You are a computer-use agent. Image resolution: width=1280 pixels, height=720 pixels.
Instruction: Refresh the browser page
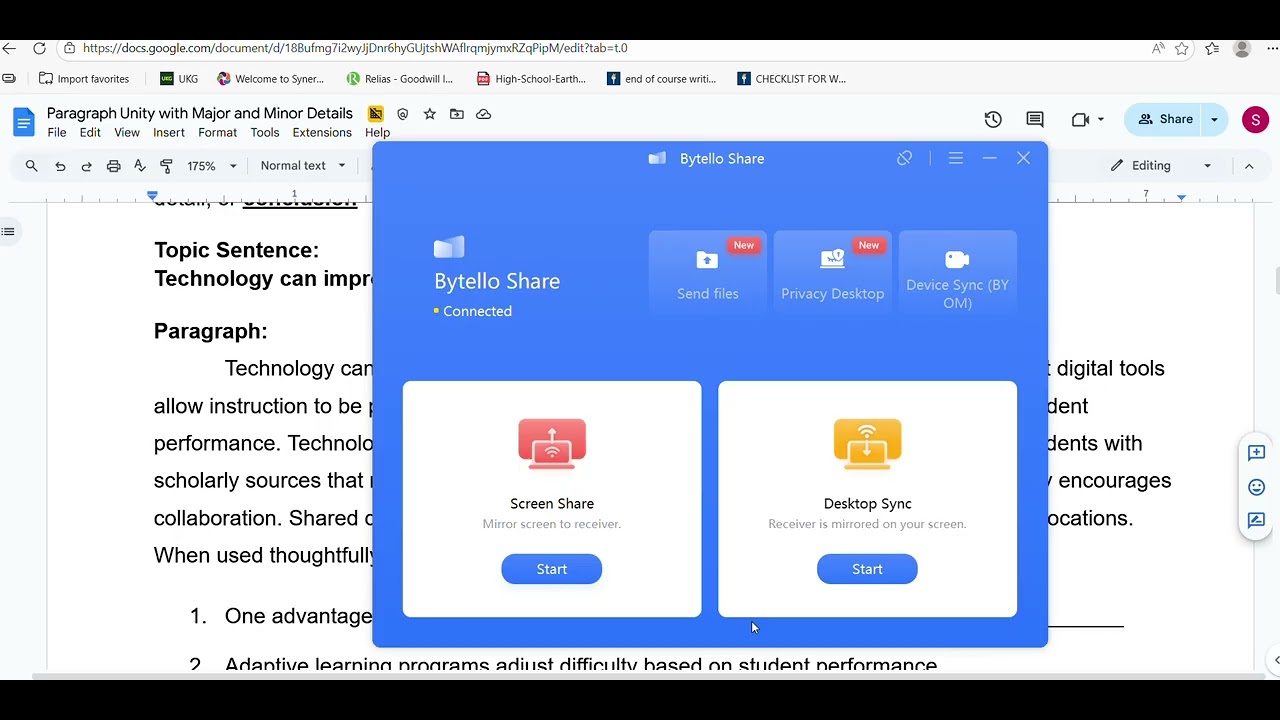tap(39, 48)
